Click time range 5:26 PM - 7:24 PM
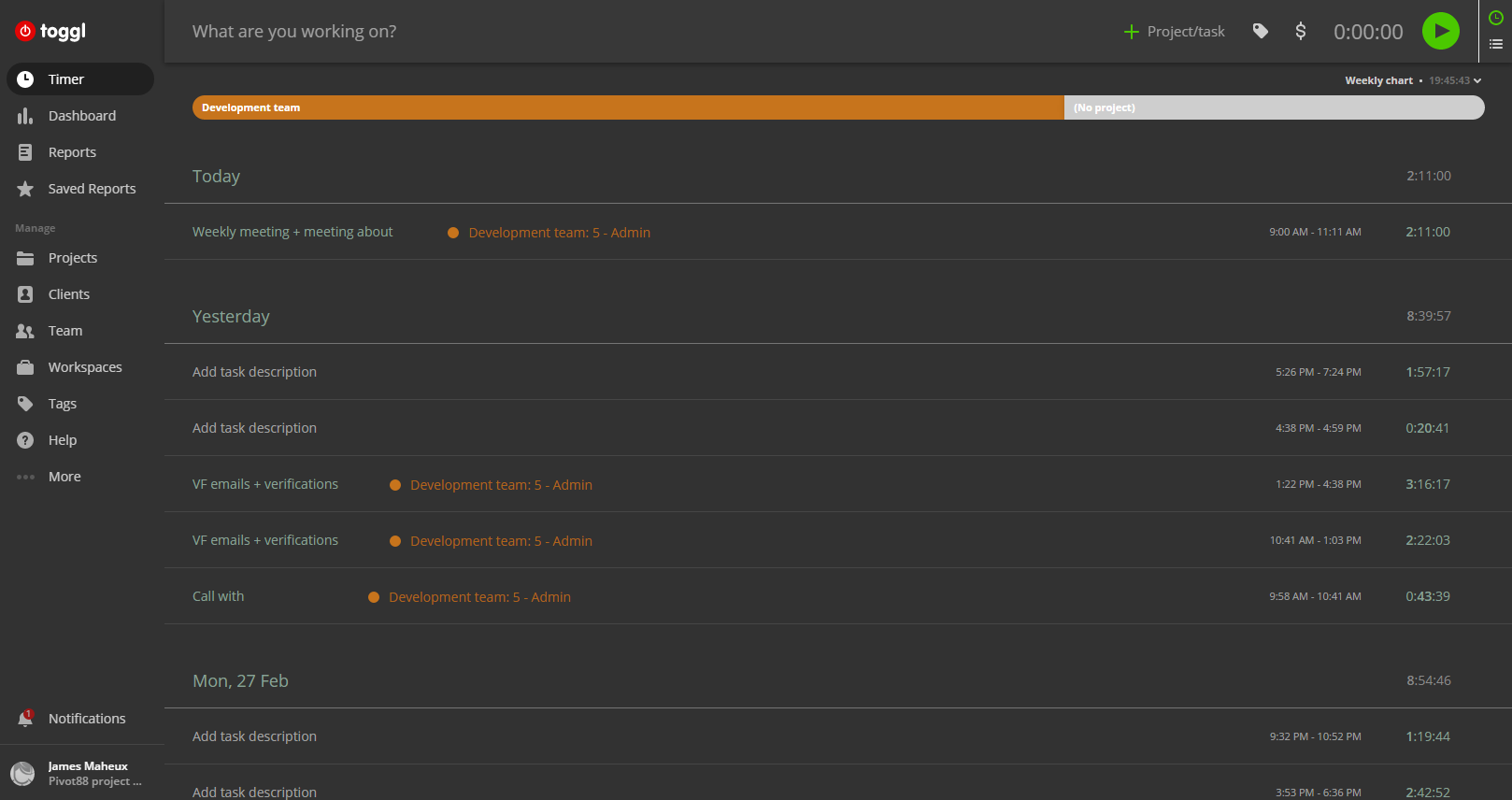 1318,372
